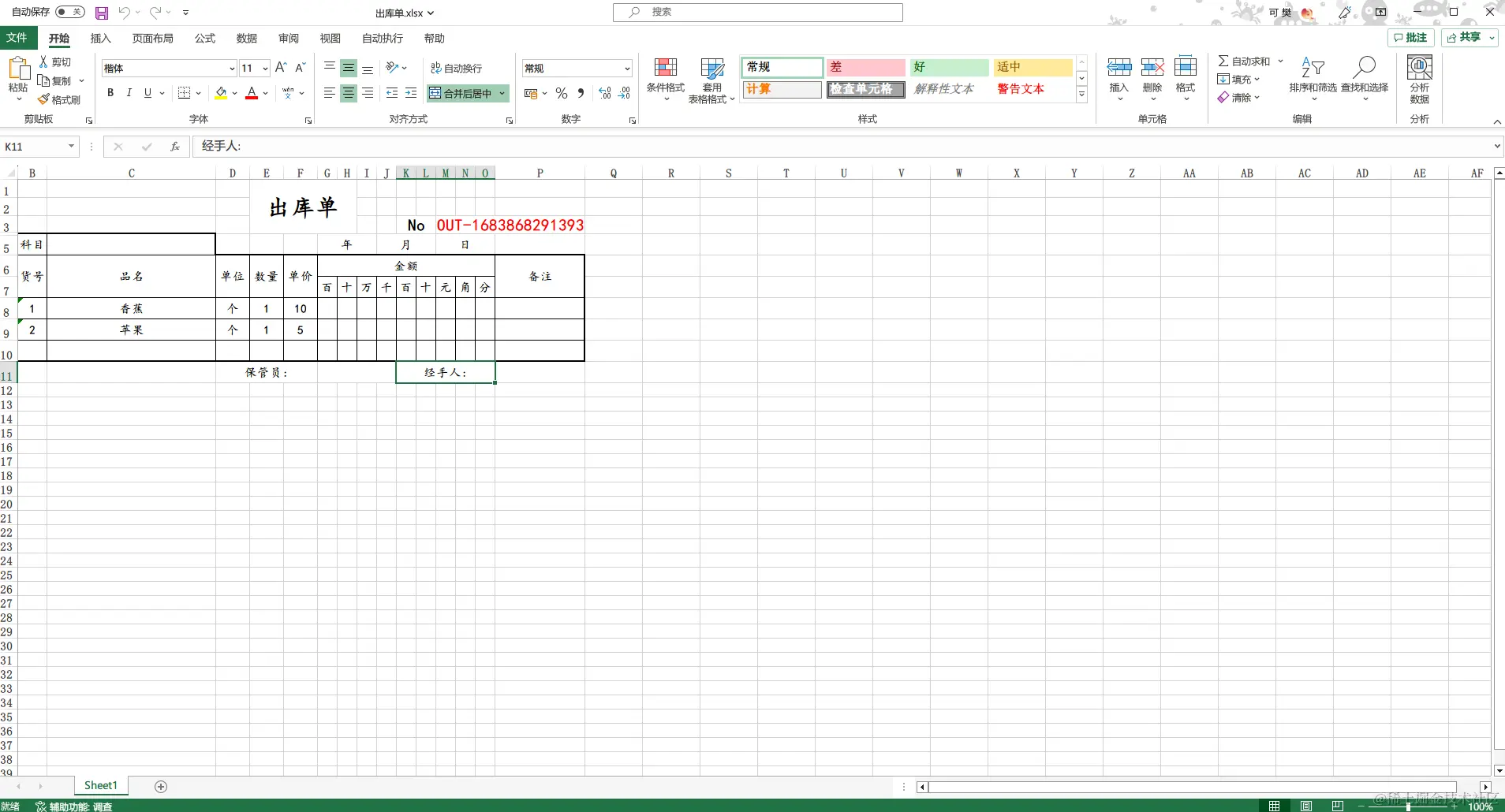The image size is (1505, 812).
Task: Click the Cut (剪切) scissors icon
Action: coord(44,61)
